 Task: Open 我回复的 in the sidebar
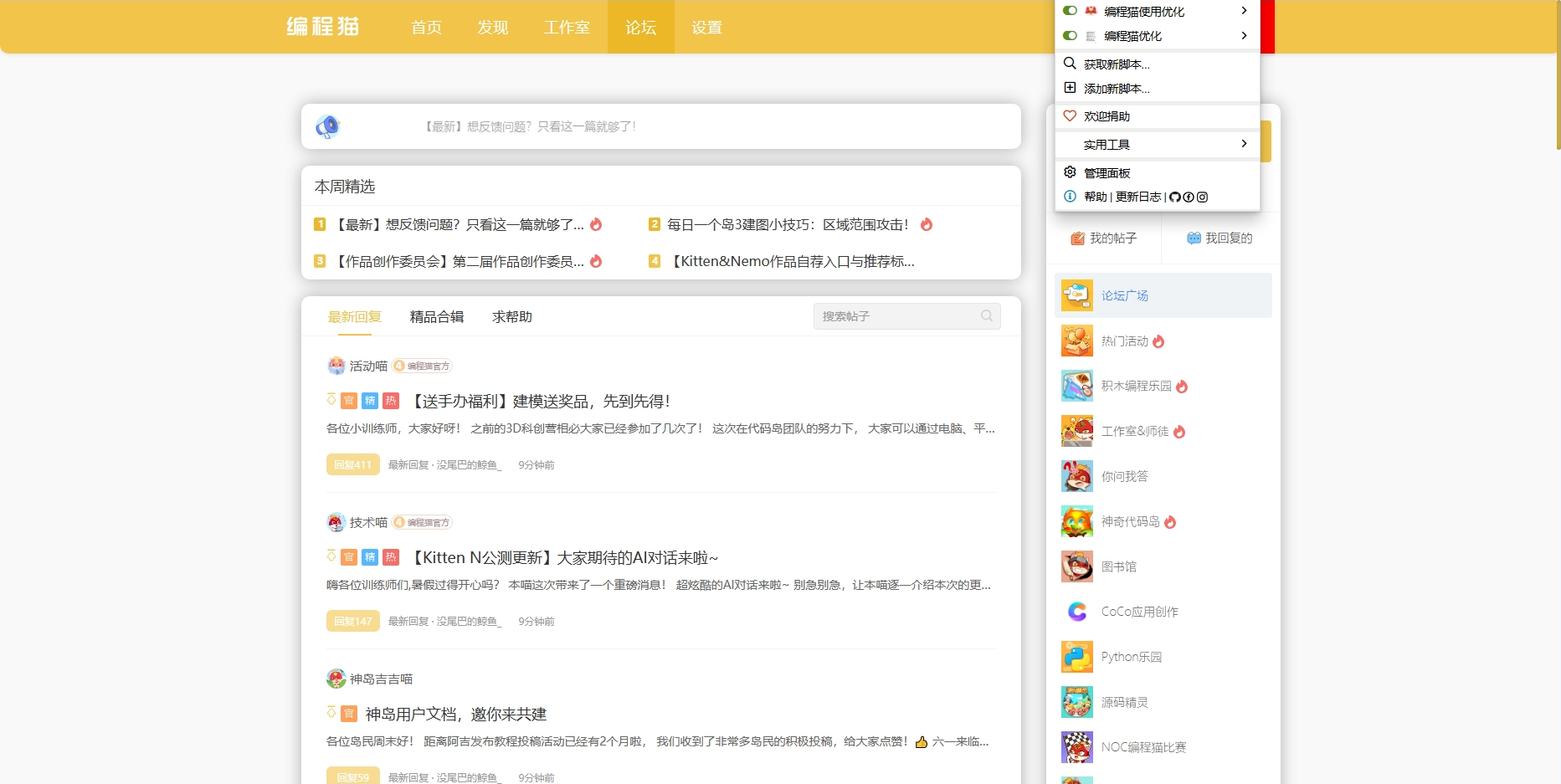point(1220,238)
